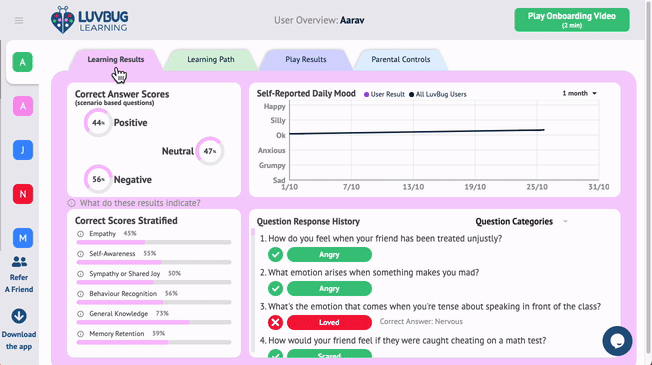Click the User Overview: Aarav heading
Image resolution: width=652 pixels, height=365 pixels.
319,20
